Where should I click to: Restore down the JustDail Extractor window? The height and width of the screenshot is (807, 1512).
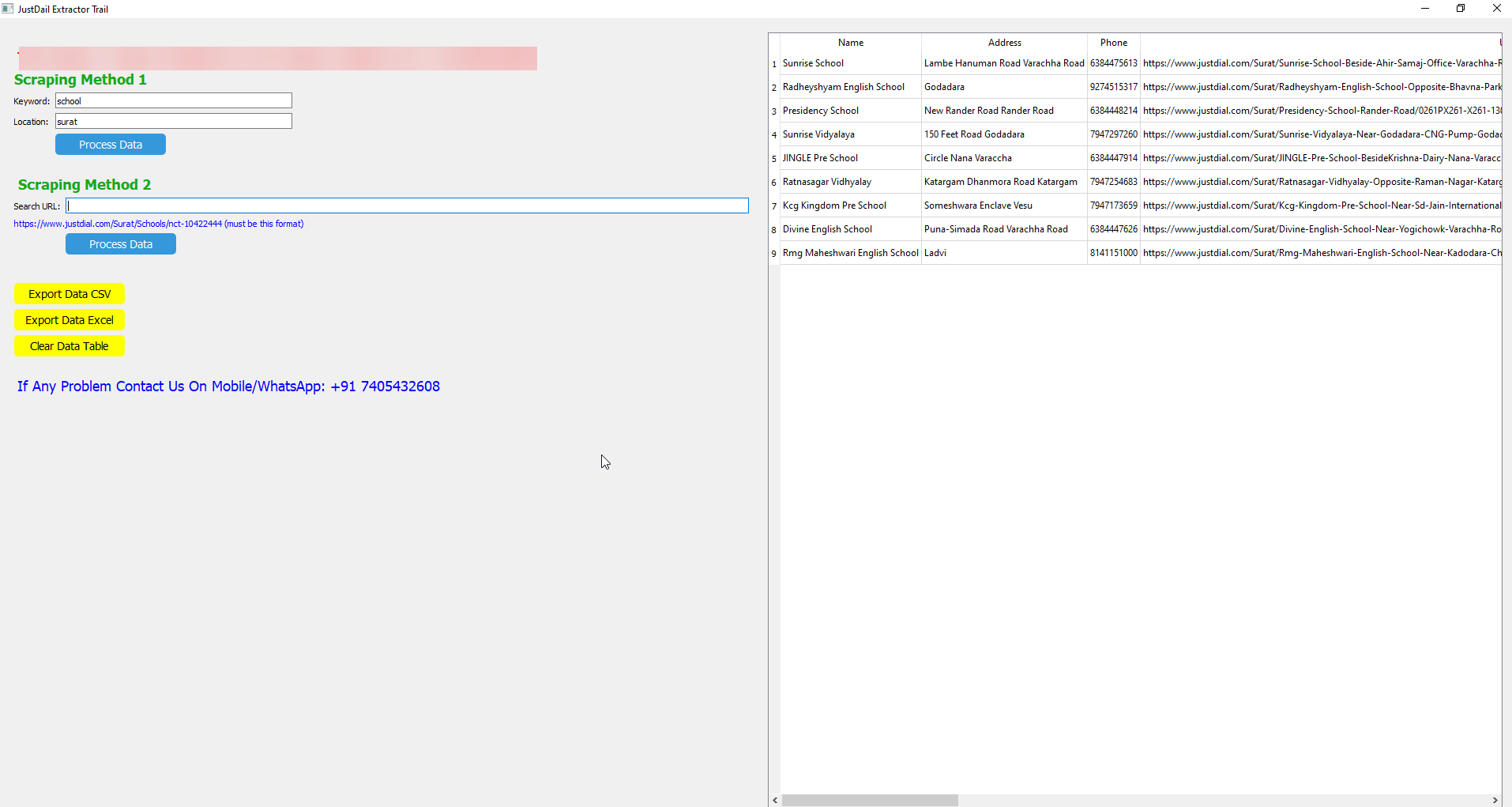pyautogui.click(x=1461, y=9)
